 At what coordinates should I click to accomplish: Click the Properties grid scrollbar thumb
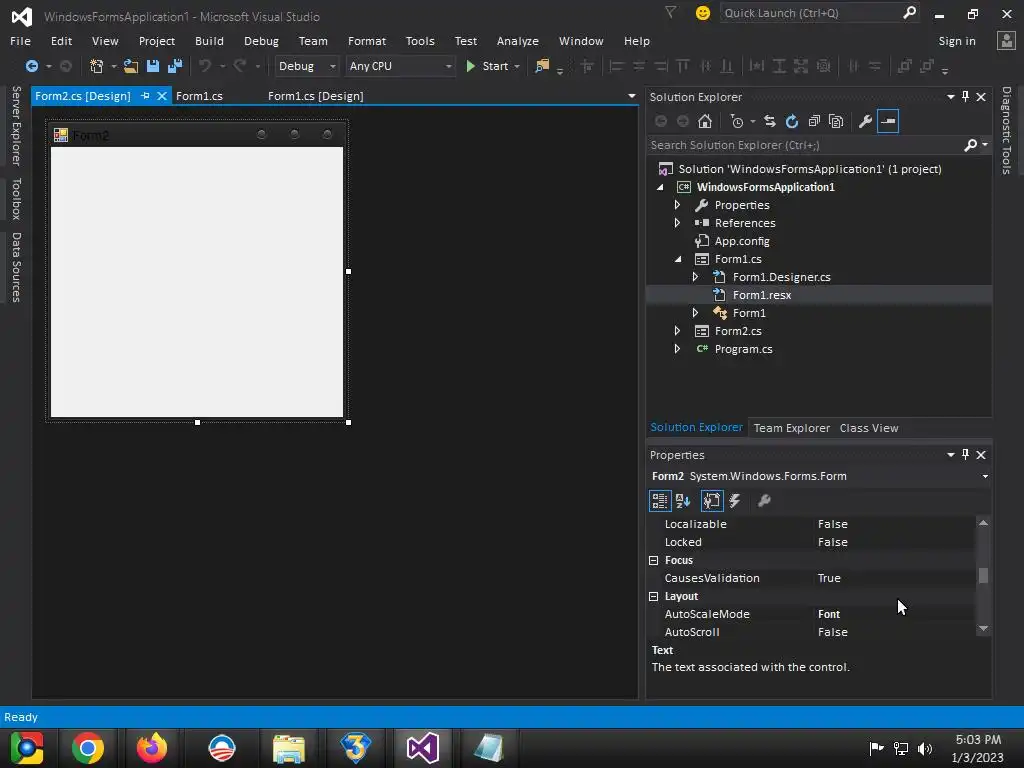(983, 575)
